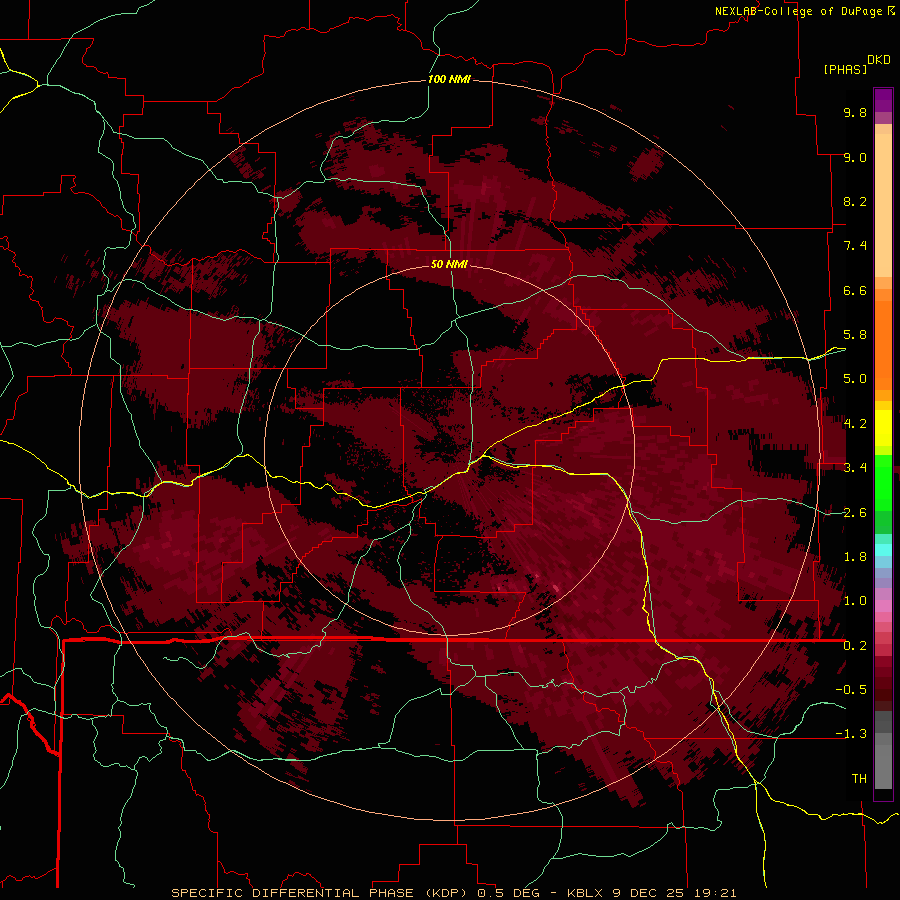Click the yellow band of the color bar
The height and width of the screenshot is (900, 900).
click(883, 428)
